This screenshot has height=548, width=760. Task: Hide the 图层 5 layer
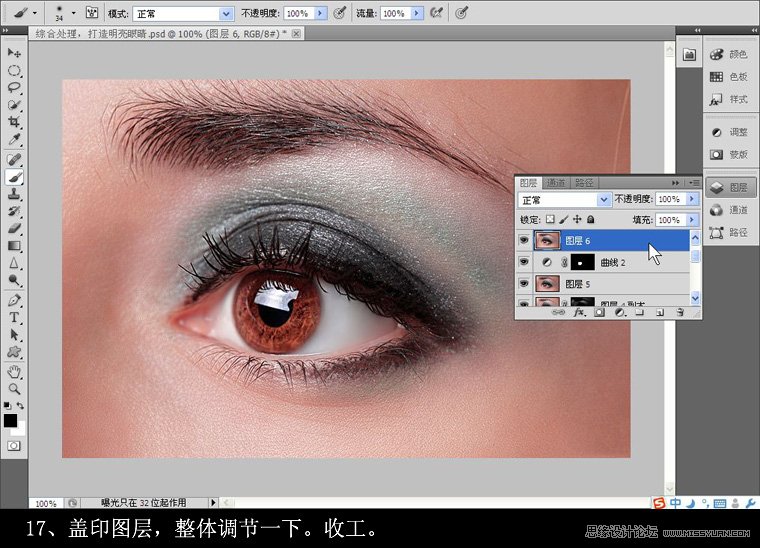click(x=524, y=284)
